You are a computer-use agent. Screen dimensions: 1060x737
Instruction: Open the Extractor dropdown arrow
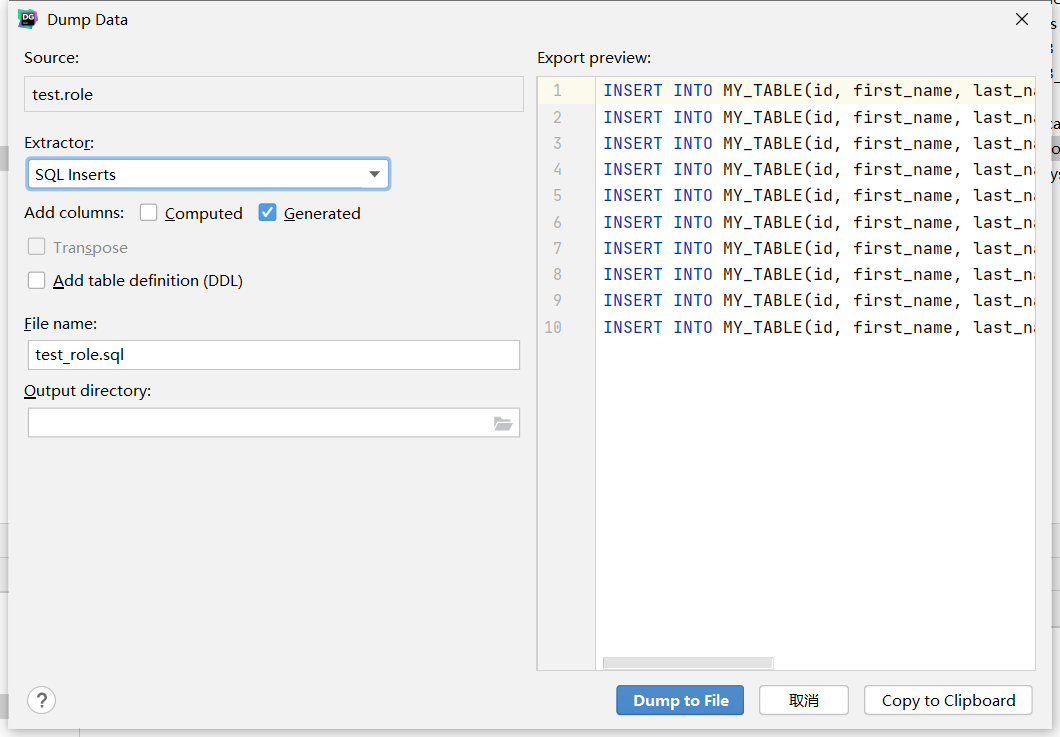tap(374, 174)
